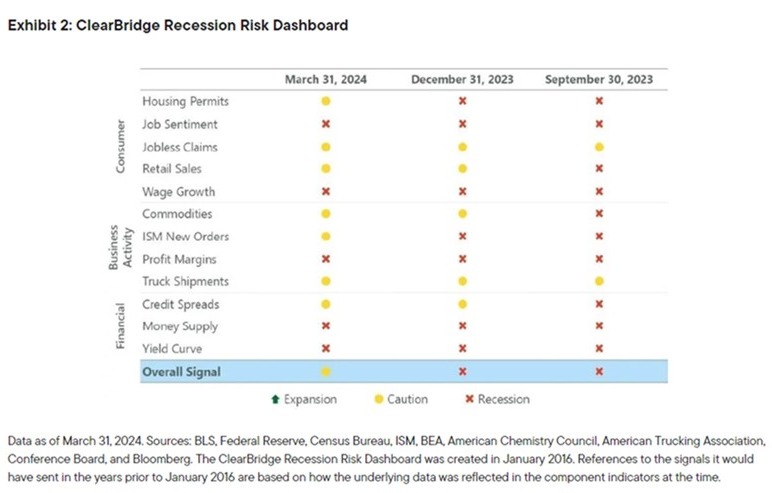772x493 pixels.
Task: Click Retail Sales caution dot for December 2023
Action: coord(462,169)
